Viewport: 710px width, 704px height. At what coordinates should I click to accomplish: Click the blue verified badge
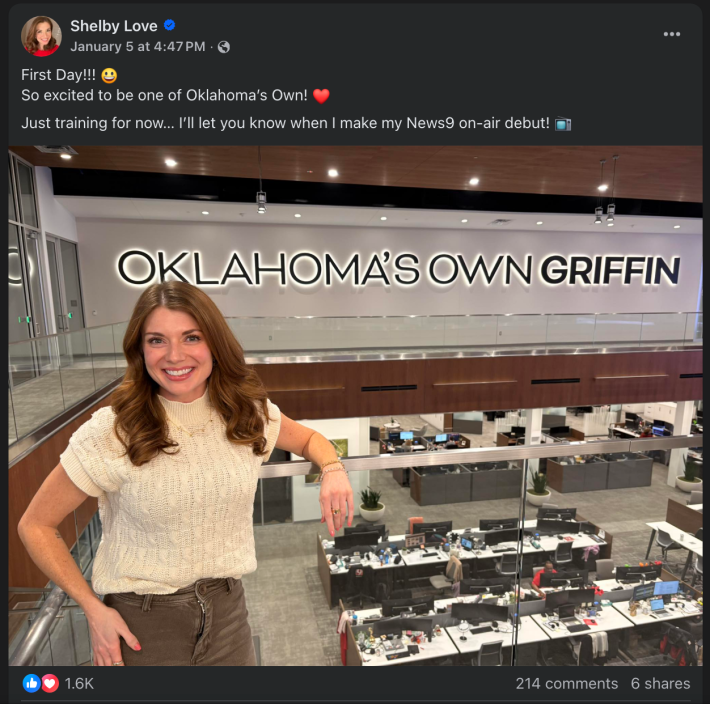click(x=169, y=25)
